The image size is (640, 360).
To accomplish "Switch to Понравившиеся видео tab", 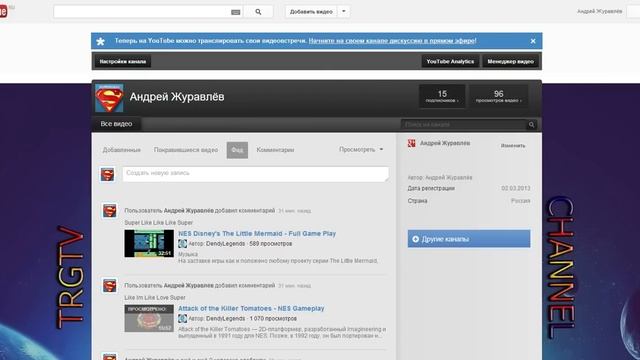I will click(x=186, y=150).
